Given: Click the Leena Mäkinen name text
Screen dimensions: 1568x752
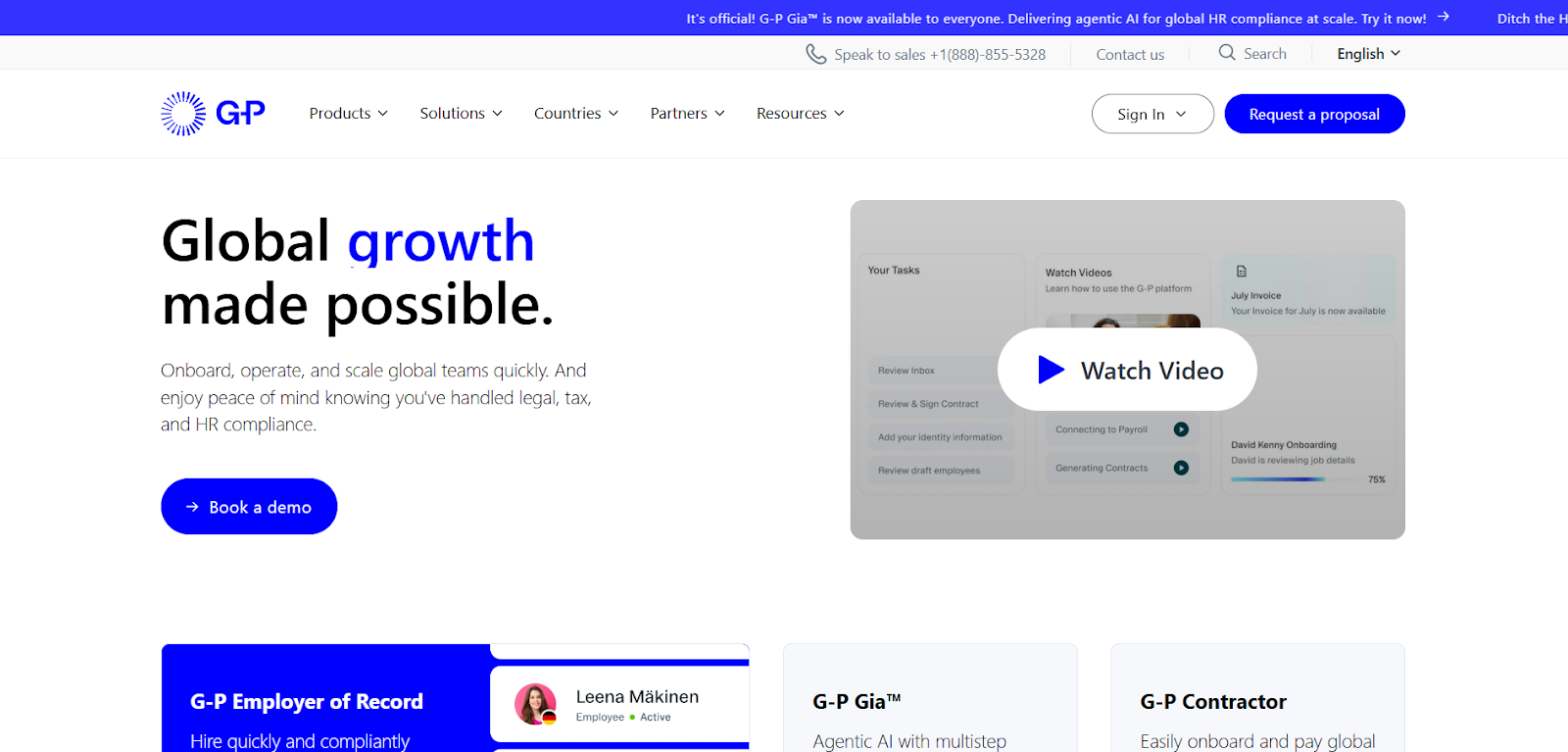Looking at the screenshot, I should pyautogui.click(x=637, y=697).
